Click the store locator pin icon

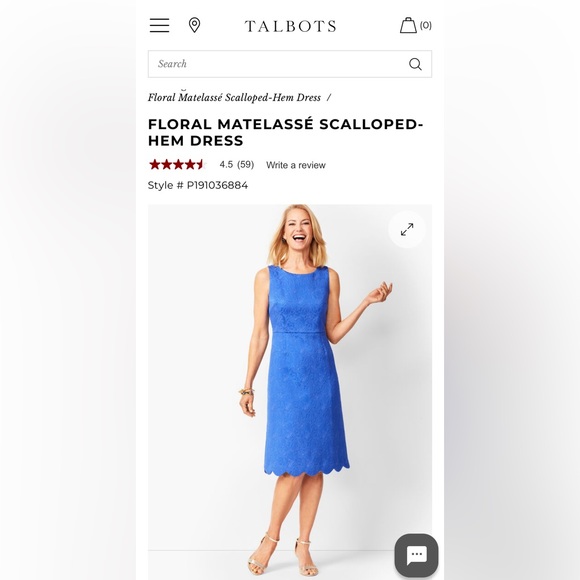coord(195,25)
